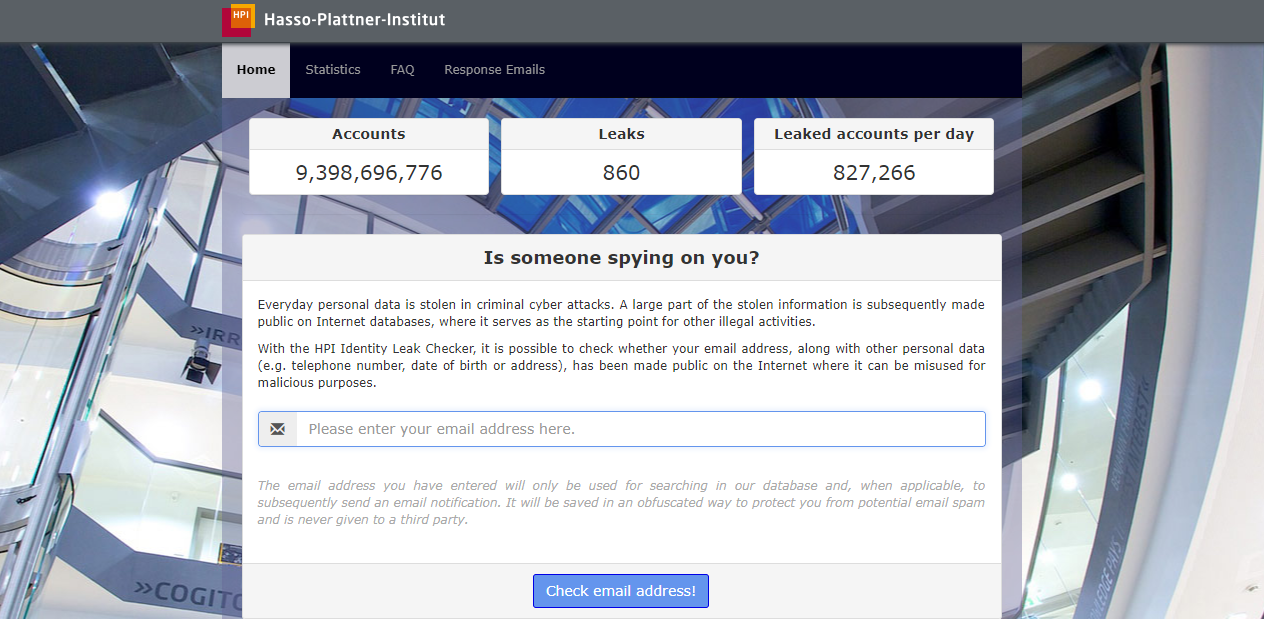Click the paragraph about HPI Identity Leak Checker
The width and height of the screenshot is (1264, 619).
point(621,366)
